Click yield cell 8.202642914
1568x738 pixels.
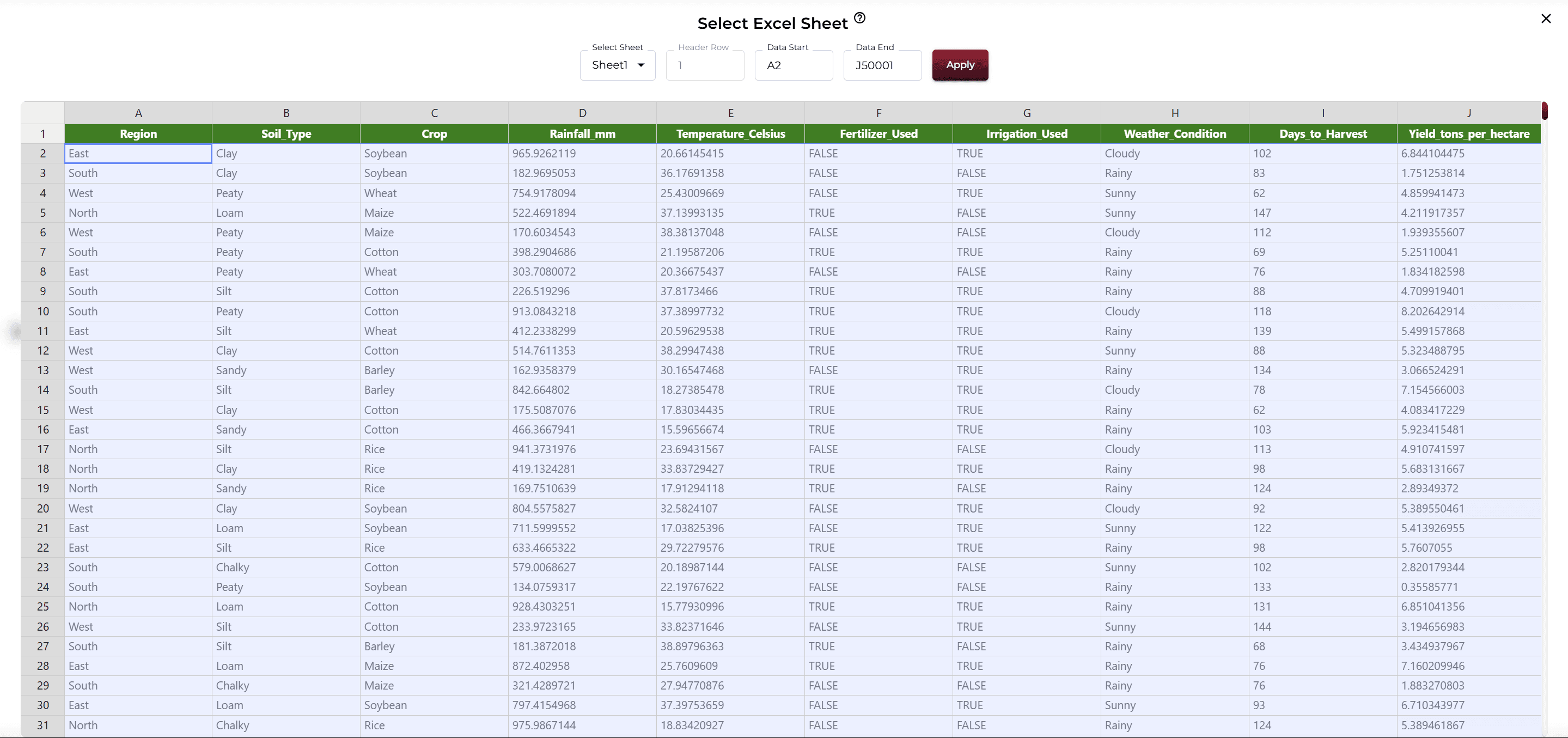(x=1469, y=311)
